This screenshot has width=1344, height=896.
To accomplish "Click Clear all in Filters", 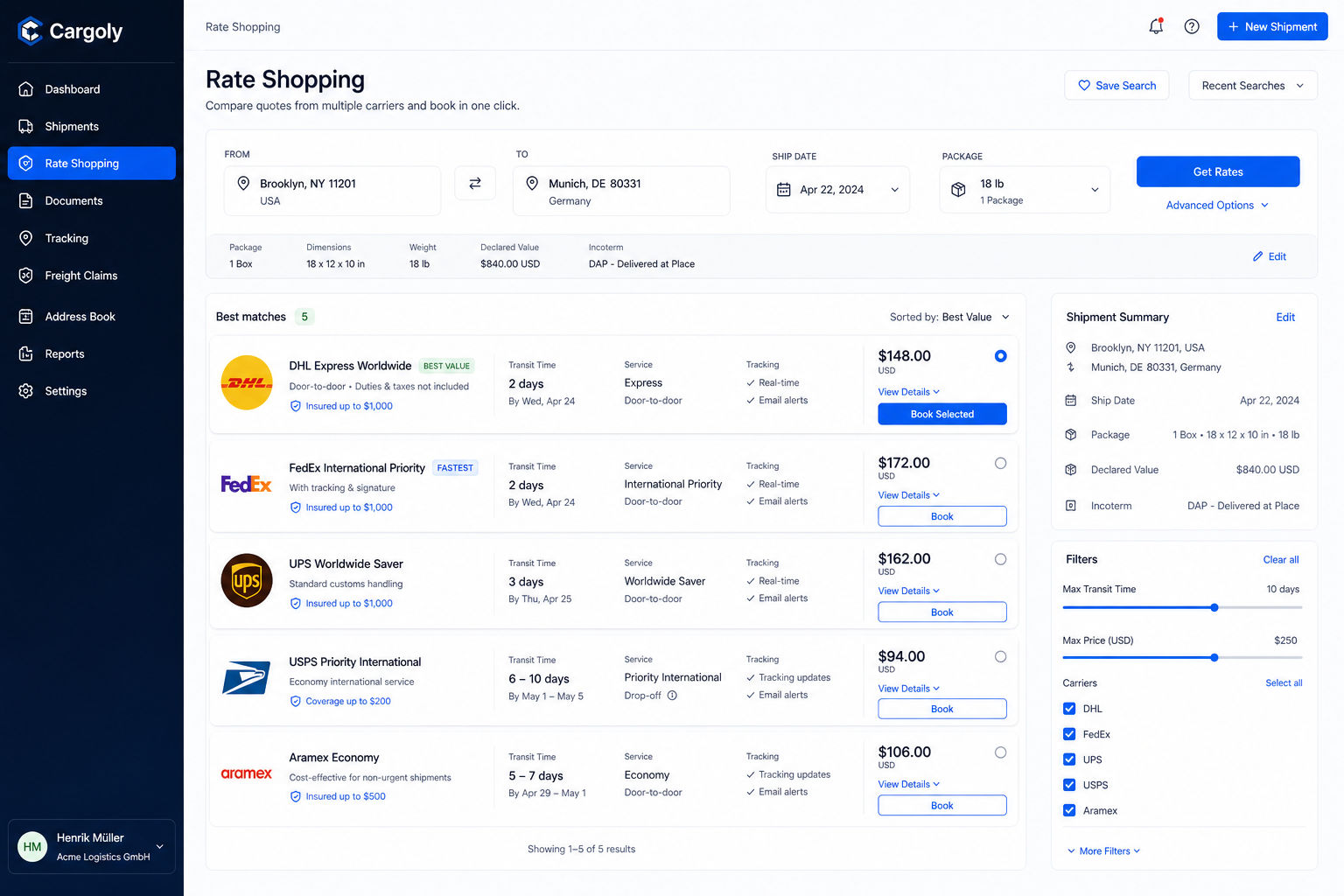I will [1281, 560].
